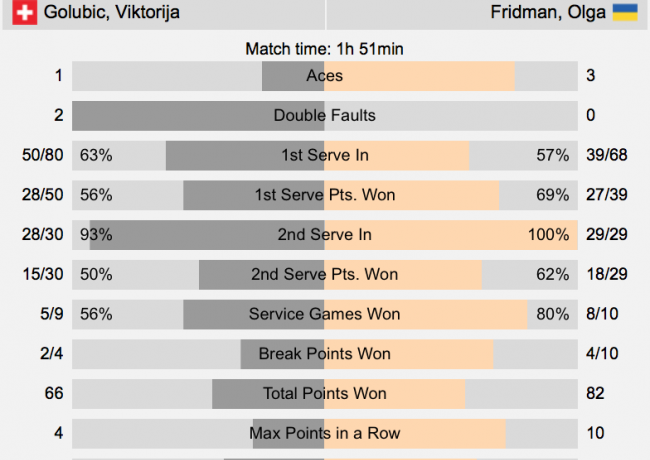Click Fridman's 82 total points value

click(595, 393)
